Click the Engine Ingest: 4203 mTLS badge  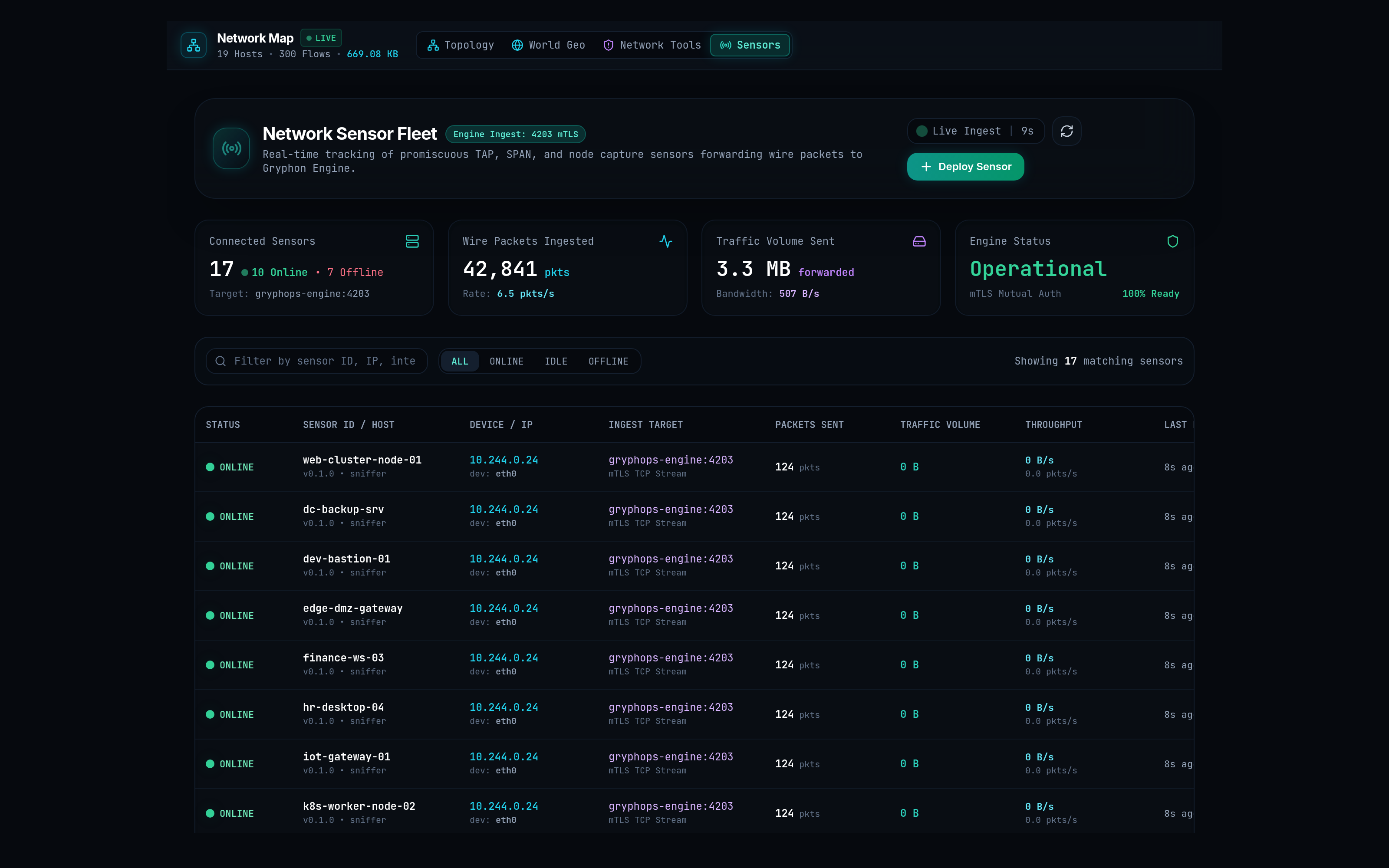pos(515,135)
